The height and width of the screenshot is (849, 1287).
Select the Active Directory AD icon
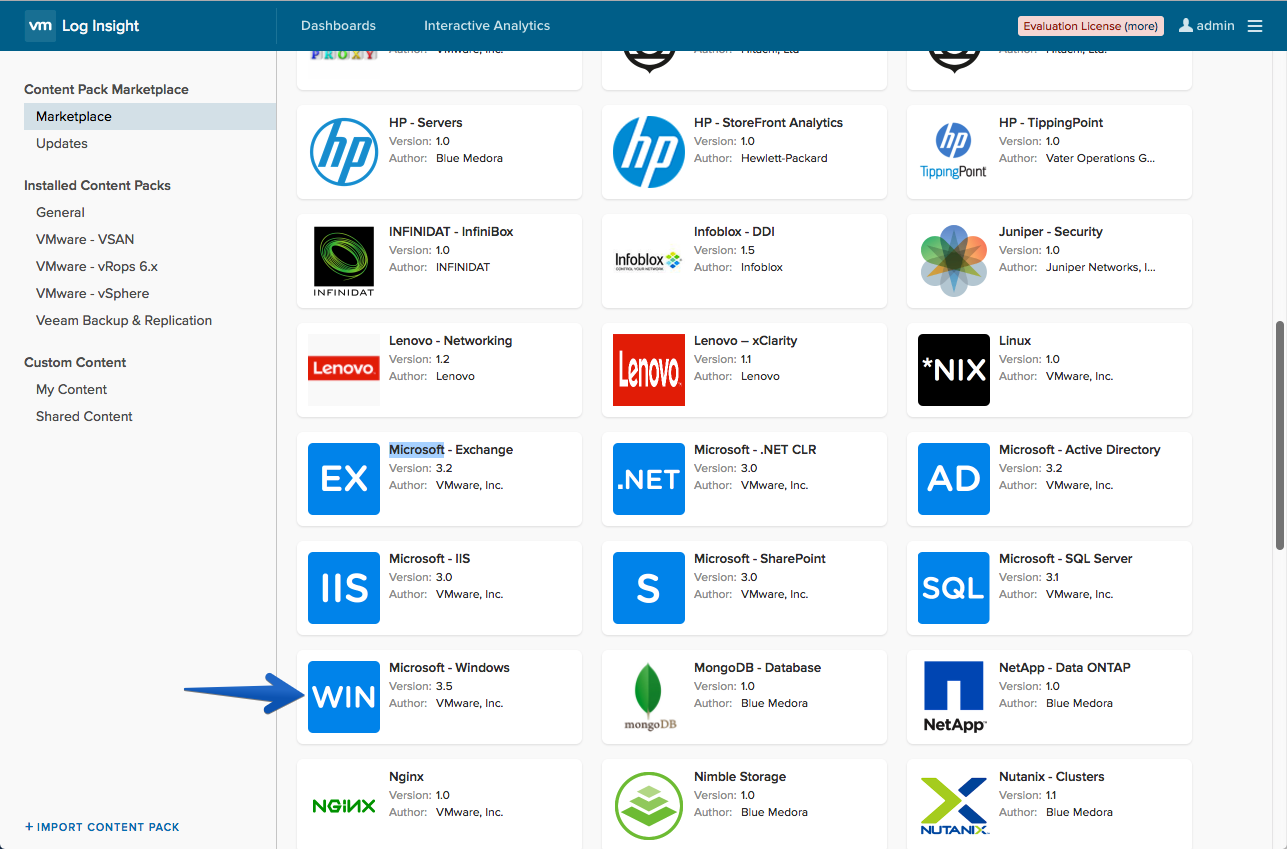click(x=954, y=479)
